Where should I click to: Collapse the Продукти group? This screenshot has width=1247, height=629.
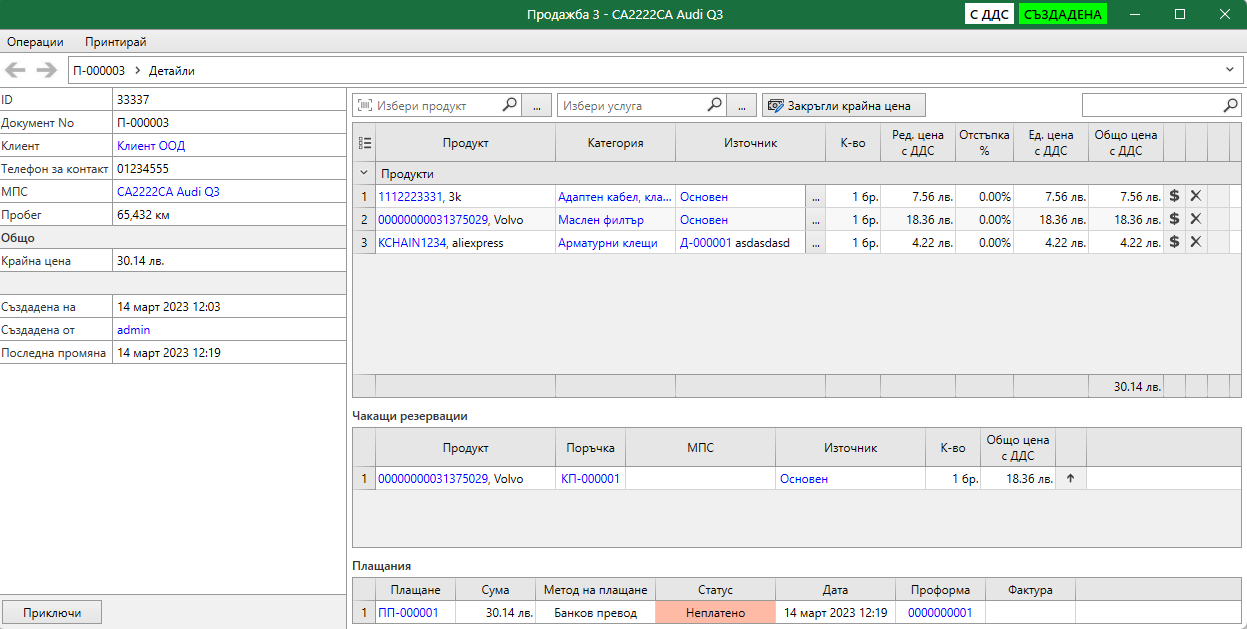tap(365, 174)
